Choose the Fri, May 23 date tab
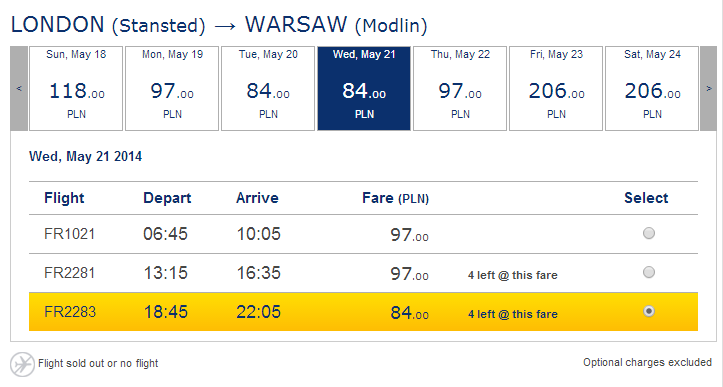 (556, 88)
